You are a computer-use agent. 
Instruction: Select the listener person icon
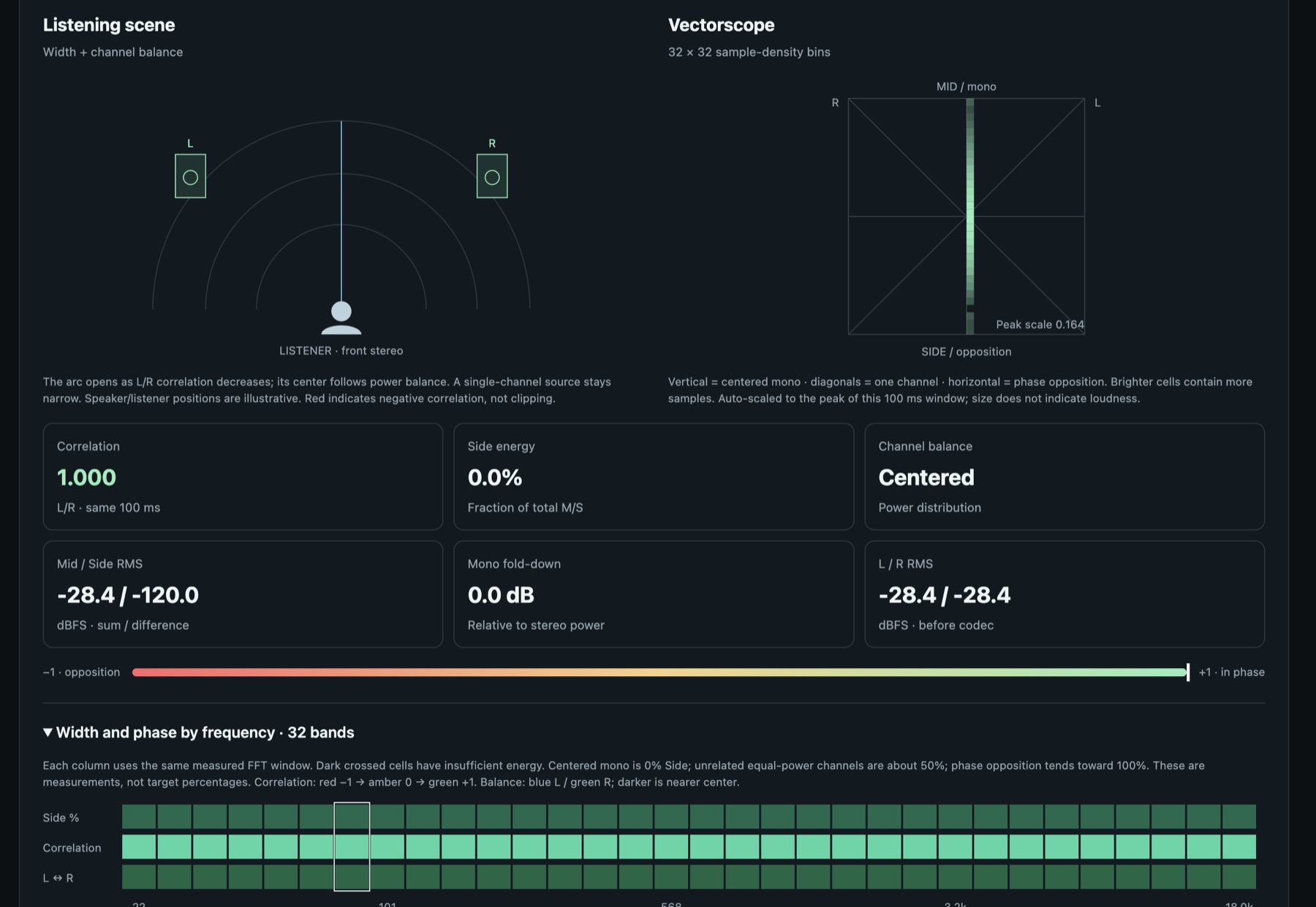[341, 318]
